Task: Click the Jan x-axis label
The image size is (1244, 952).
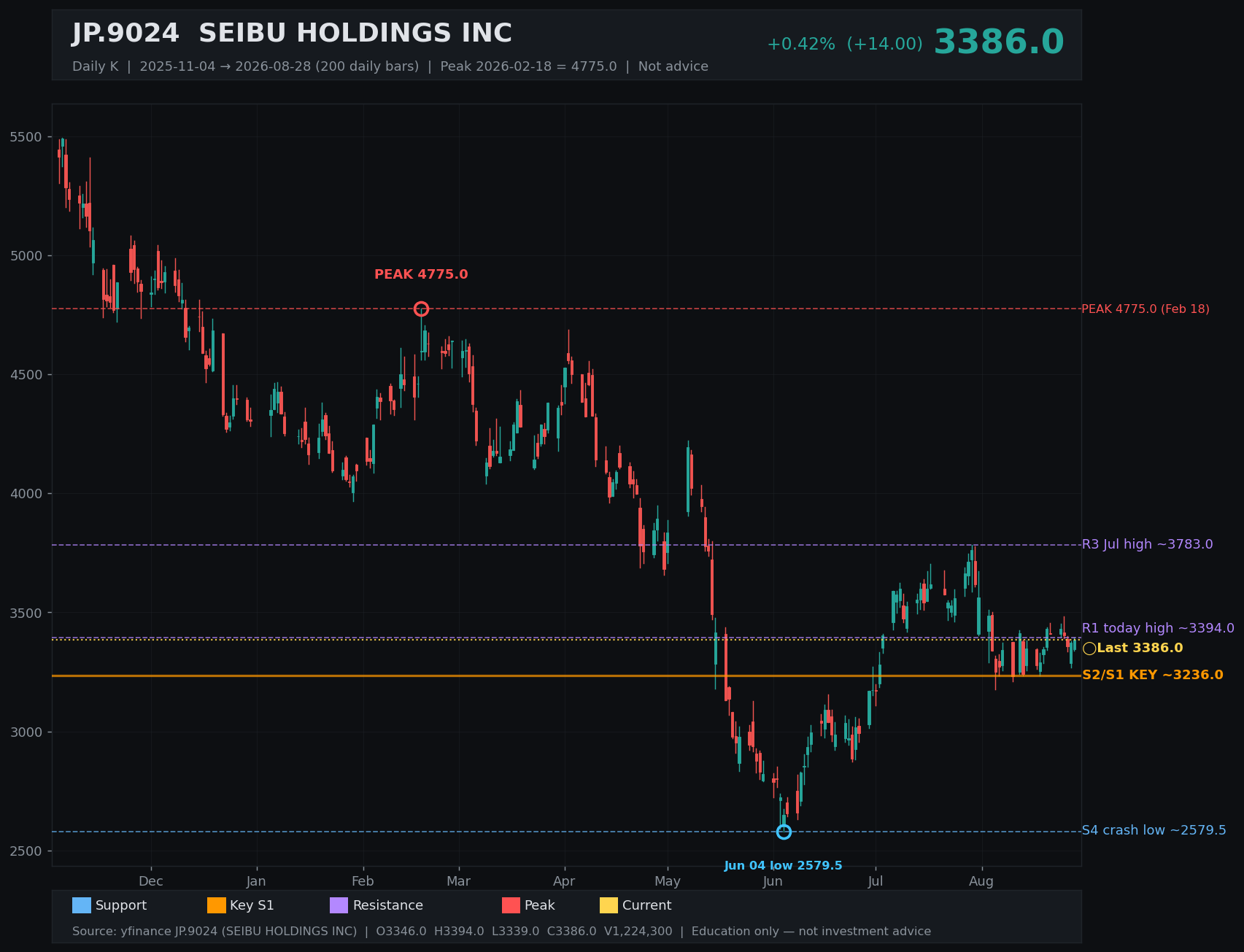Action: 256,881
